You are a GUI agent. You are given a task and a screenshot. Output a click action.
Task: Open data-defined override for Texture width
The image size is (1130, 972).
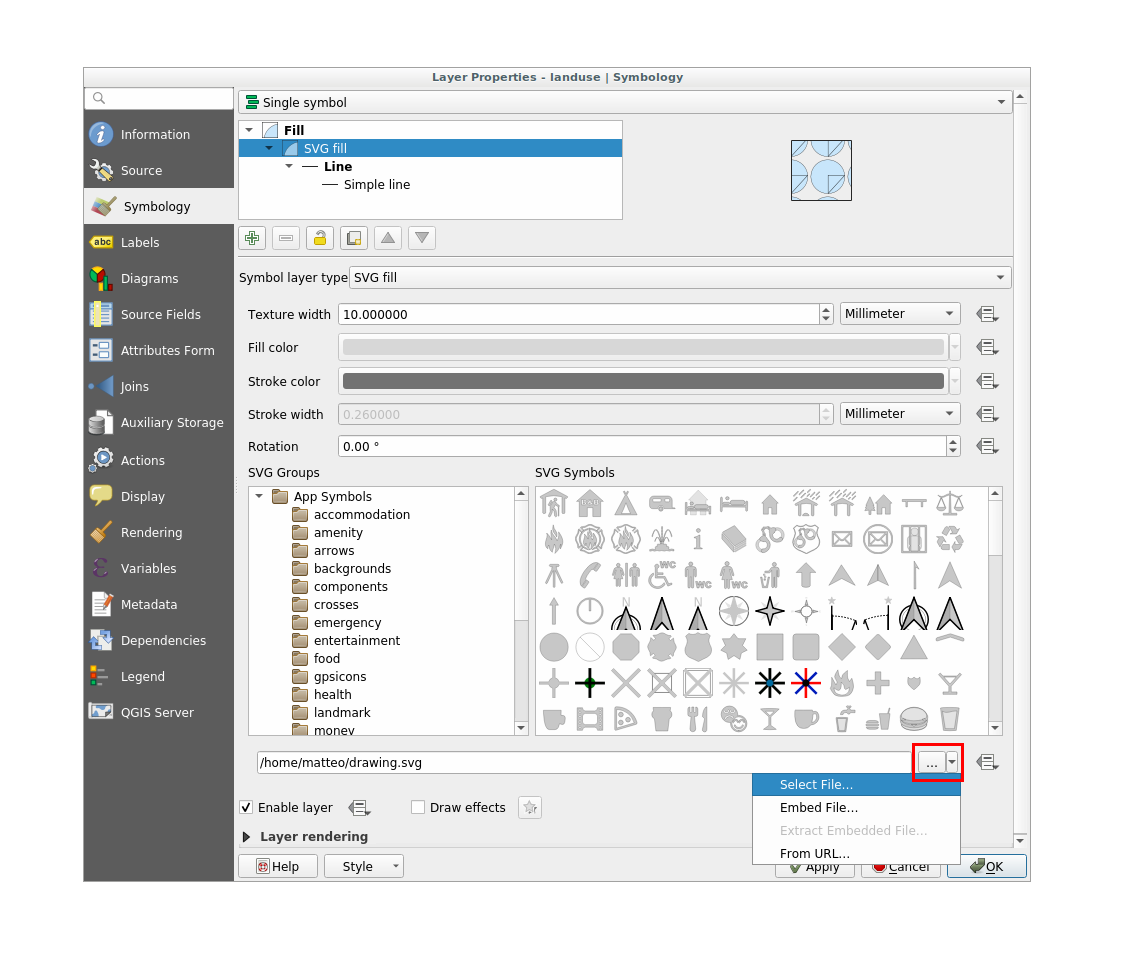coord(987,314)
